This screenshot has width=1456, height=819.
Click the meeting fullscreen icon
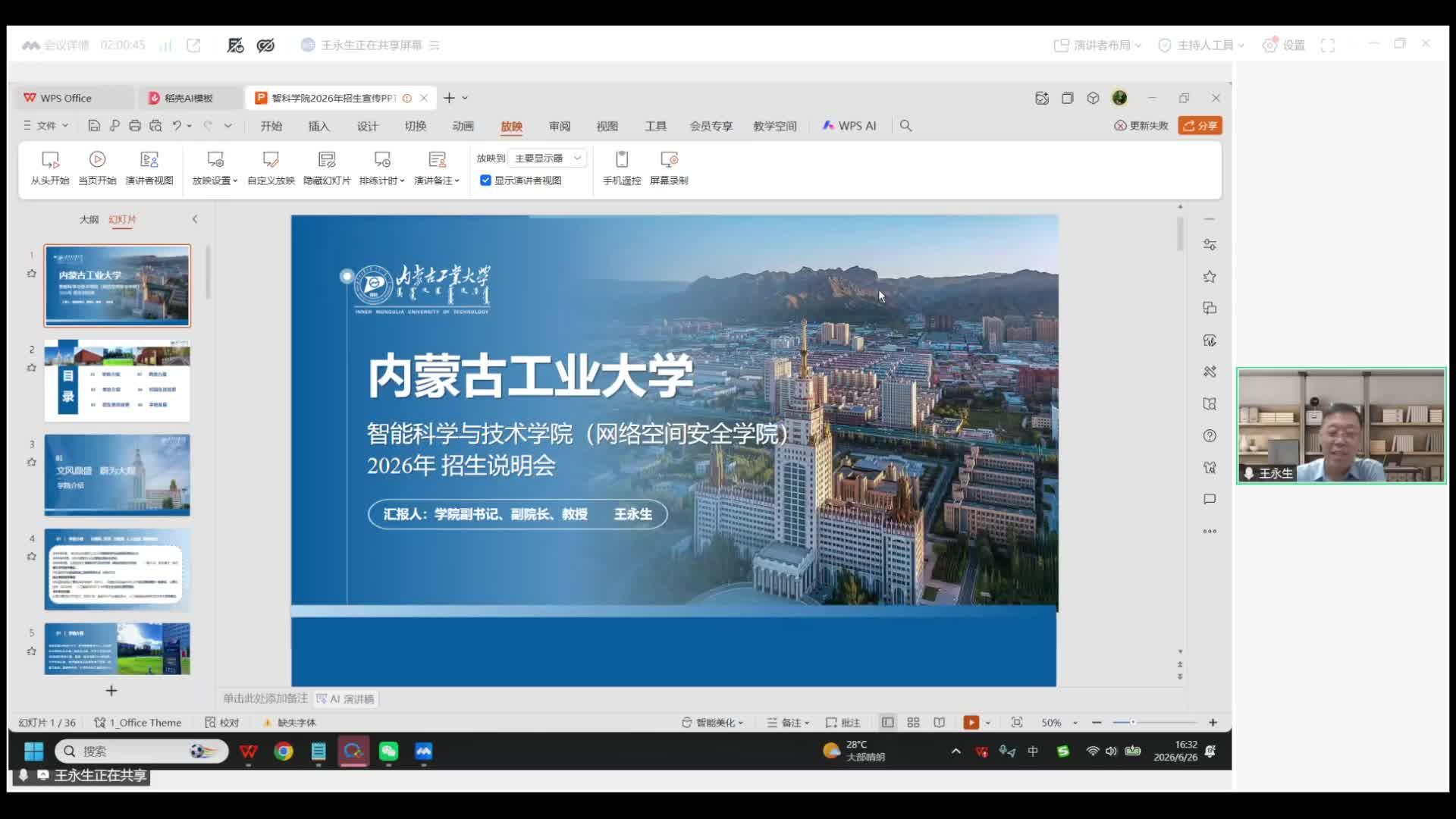(1328, 45)
